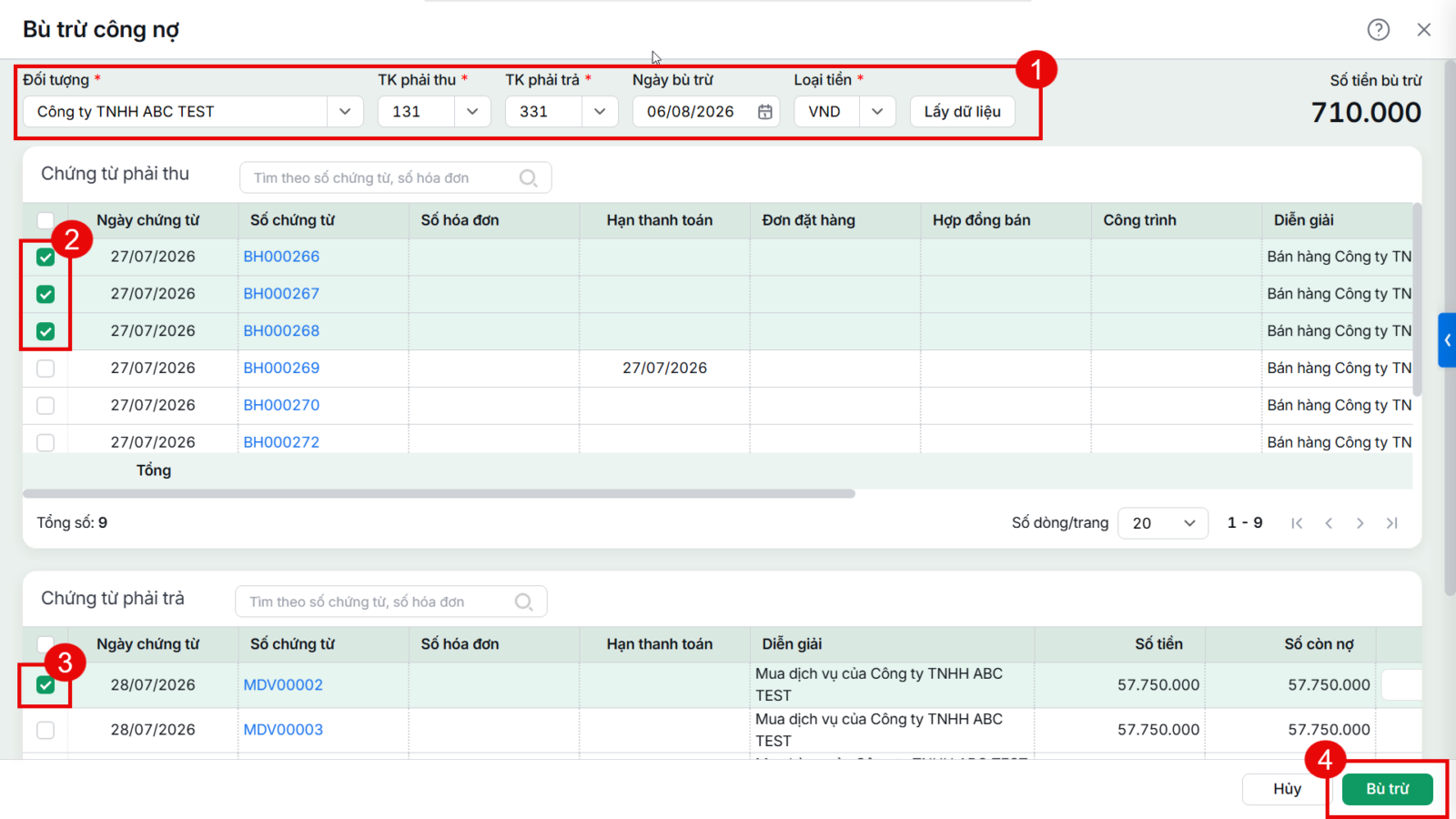Open the TK phải thu account dropdown
Viewport: 1456px width, 819px height.
pos(472,112)
